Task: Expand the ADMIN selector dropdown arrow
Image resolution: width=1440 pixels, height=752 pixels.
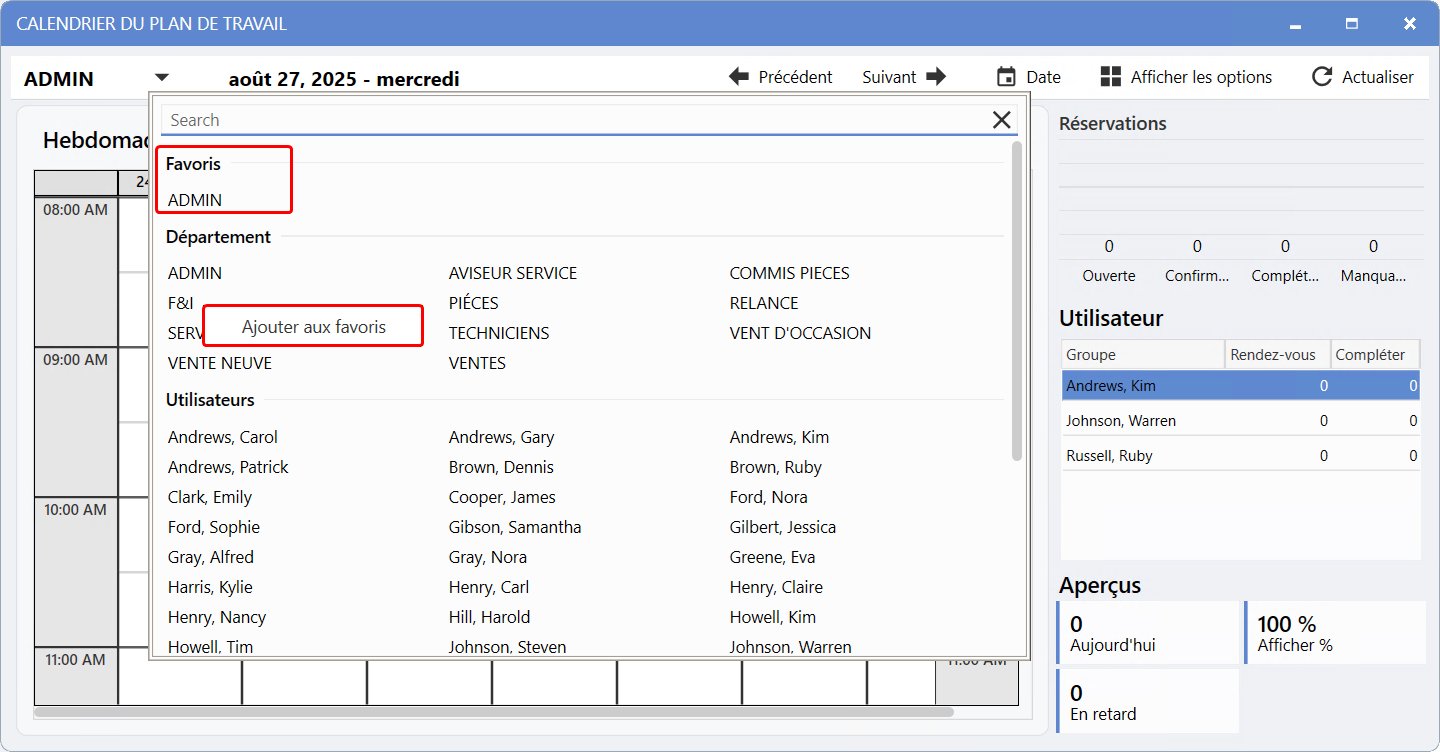Action: (x=162, y=78)
